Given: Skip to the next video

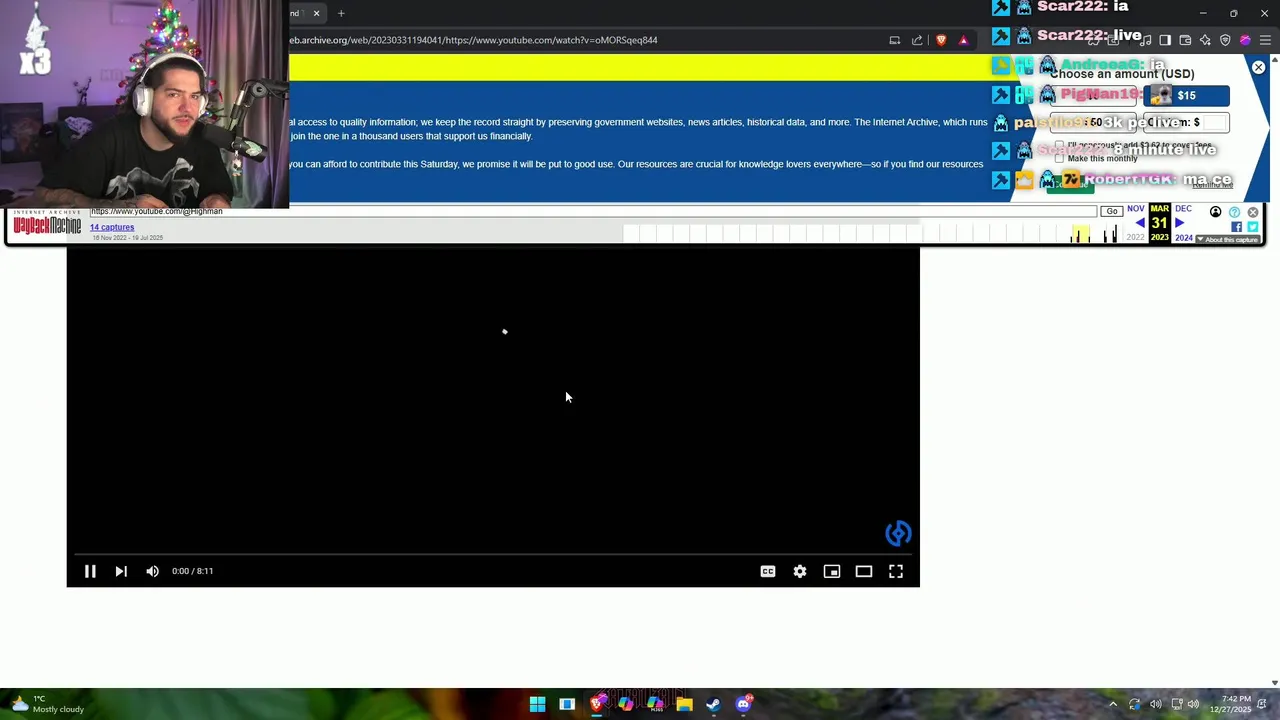Looking at the screenshot, I should tap(121, 571).
